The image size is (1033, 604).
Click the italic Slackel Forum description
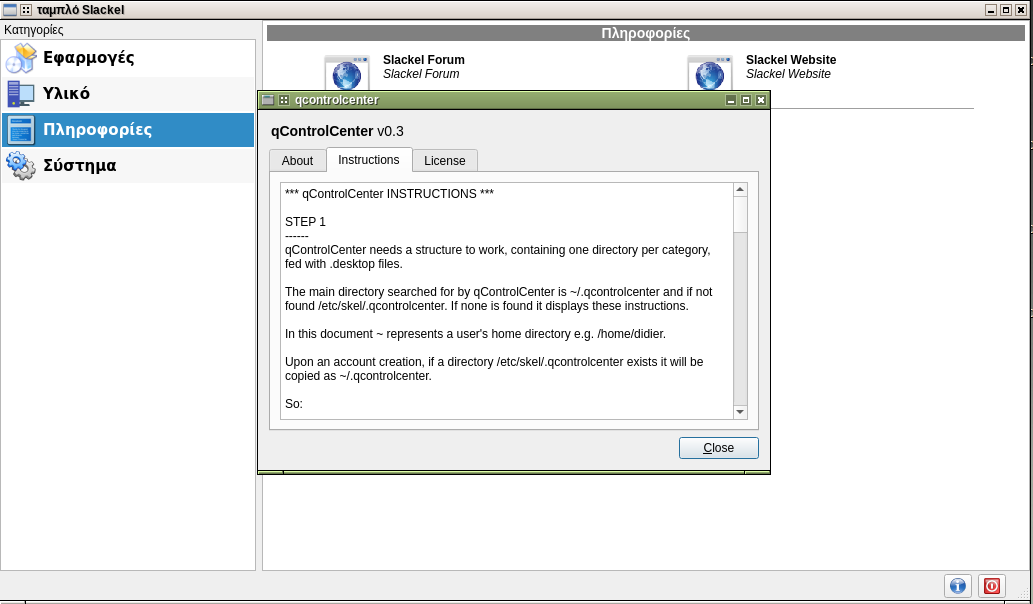pyautogui.click(x=421, y=74)
